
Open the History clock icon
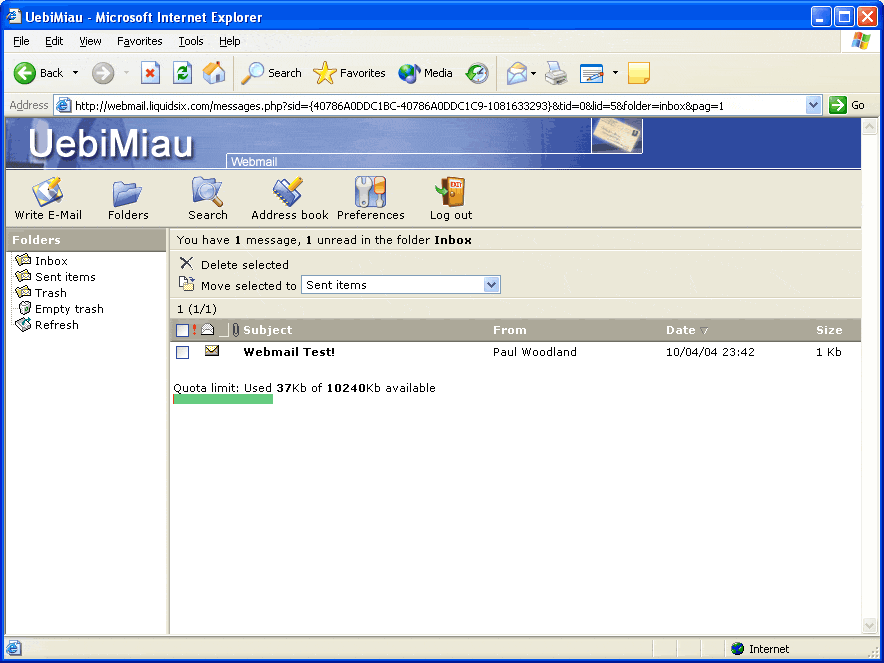[476, 73]
